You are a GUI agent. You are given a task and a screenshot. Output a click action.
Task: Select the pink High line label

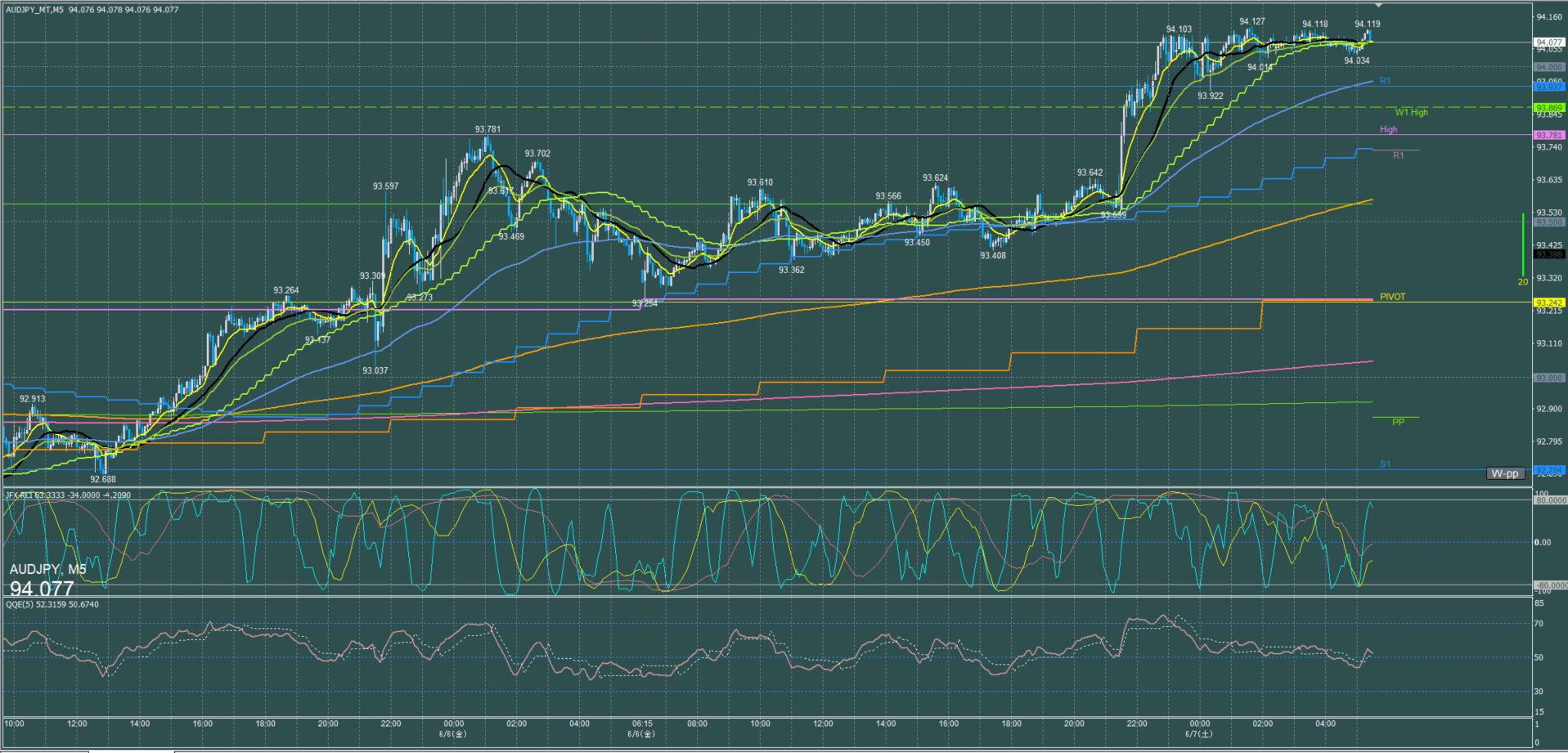click(x=1389, y=129)
